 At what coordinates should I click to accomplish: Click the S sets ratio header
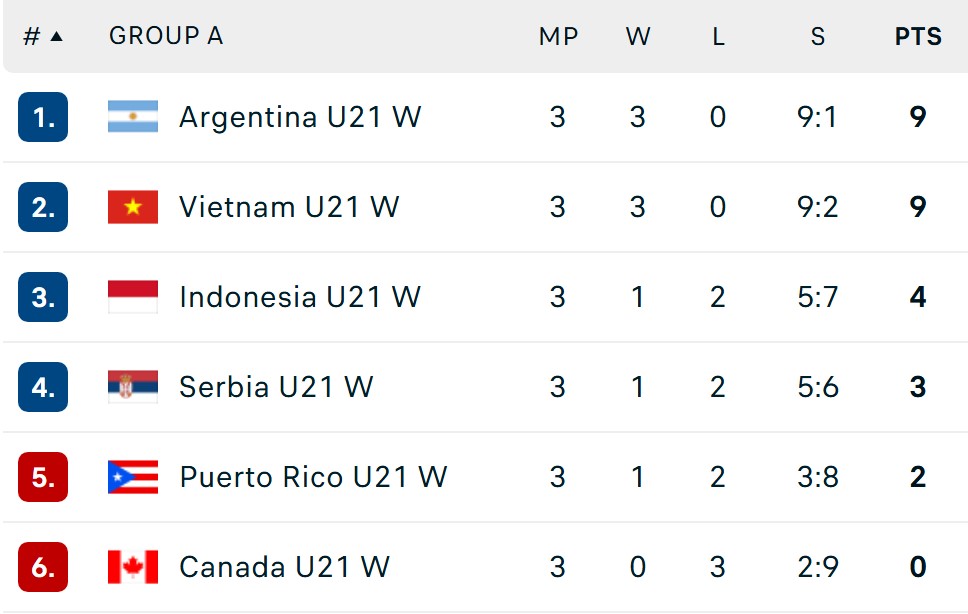[x=818, y=36]
